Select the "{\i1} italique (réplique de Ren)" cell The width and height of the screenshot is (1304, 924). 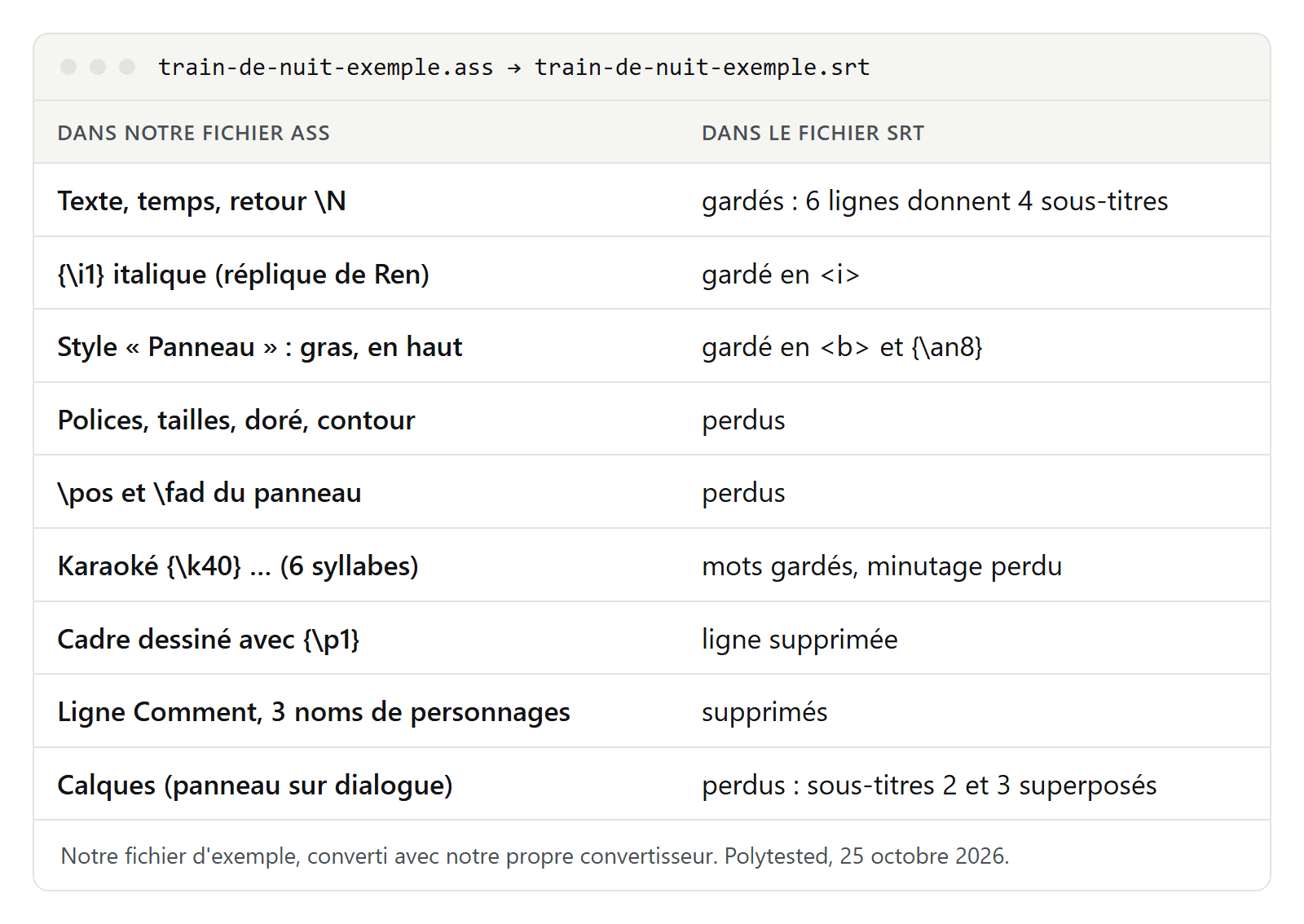coord(244,274)
